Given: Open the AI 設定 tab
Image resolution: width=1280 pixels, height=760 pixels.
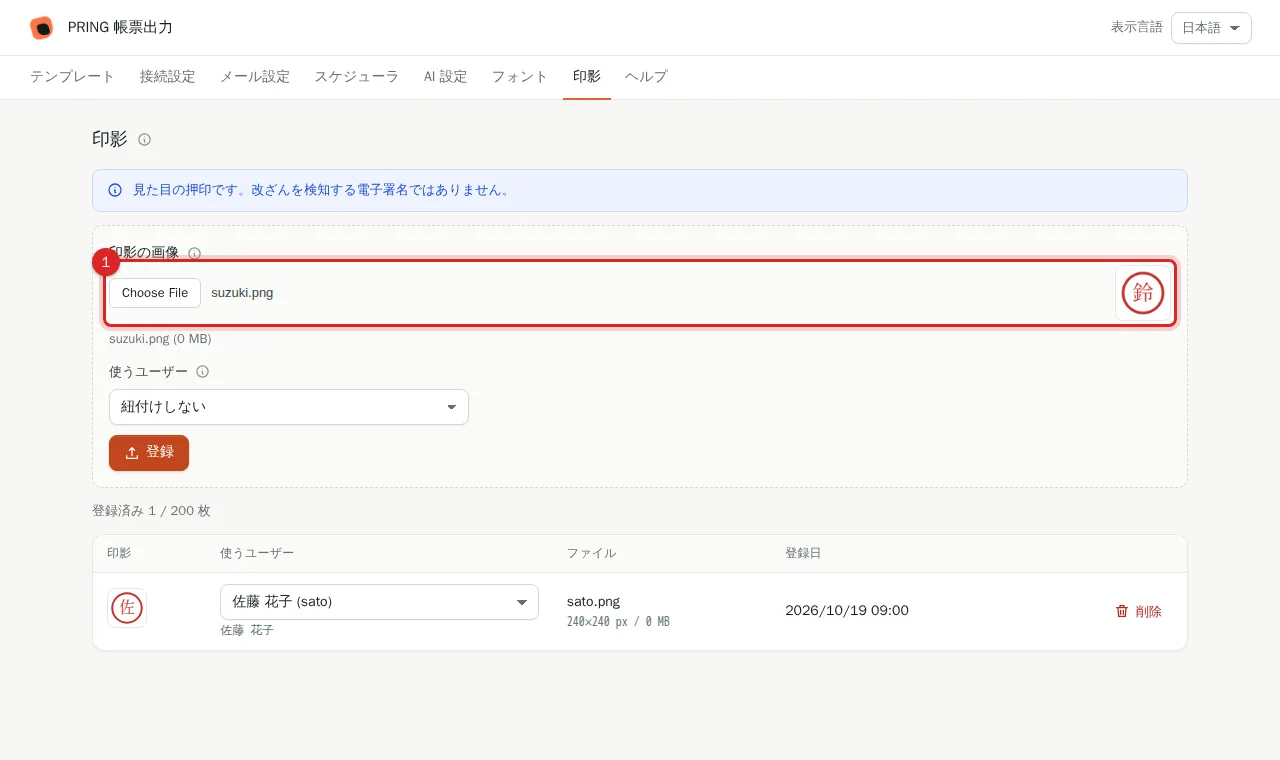Looking at the screenshot, I should (445, 77).
